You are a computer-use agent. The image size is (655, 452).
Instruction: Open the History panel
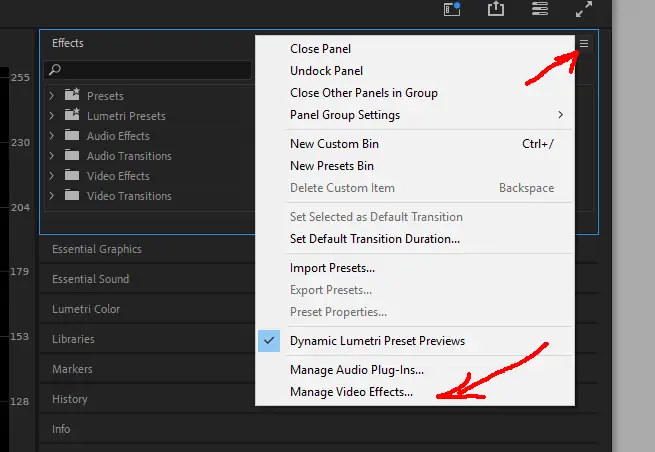coord(70,399)
